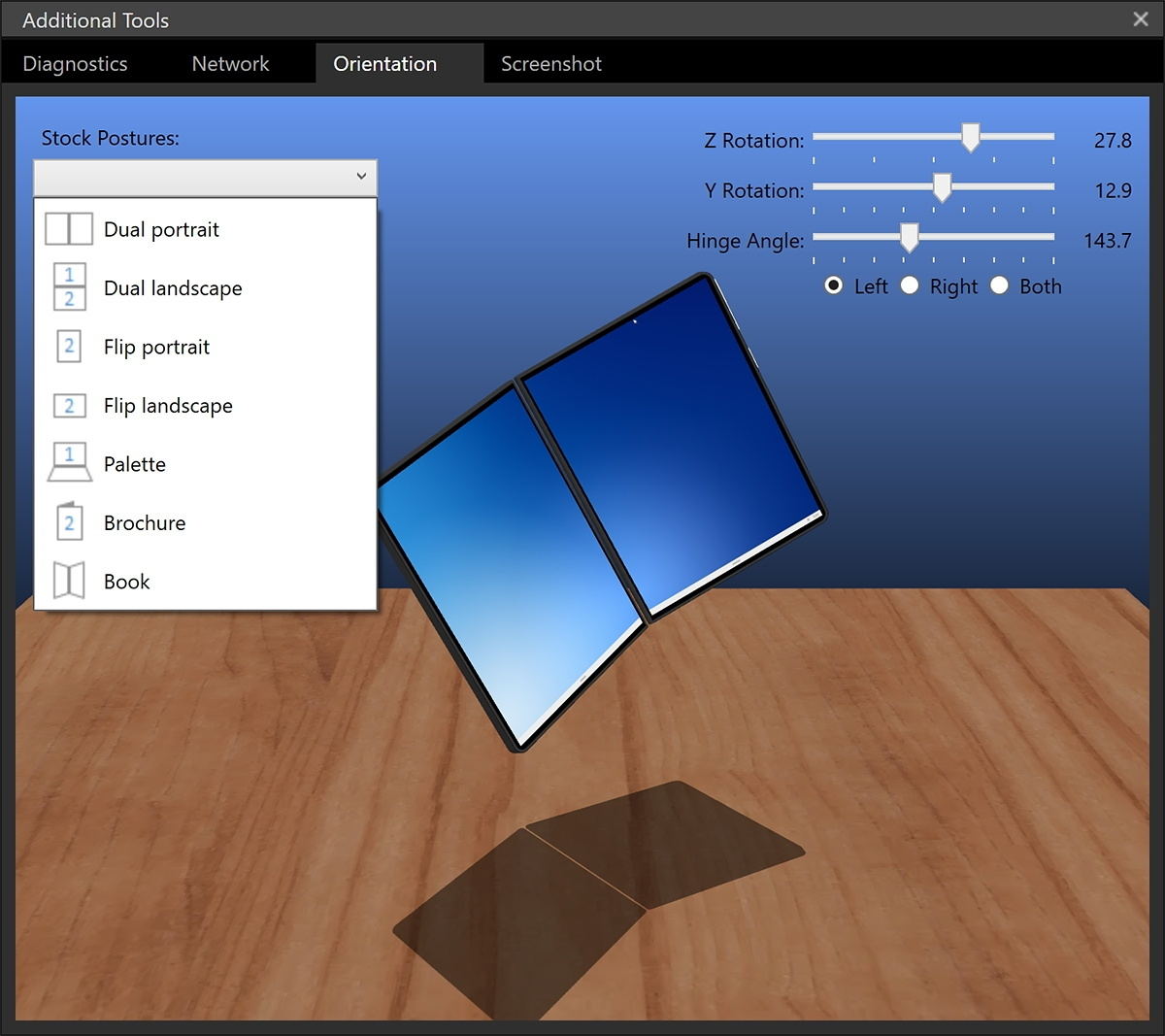Choose Dual landscape from the list
Image resolution: width=1165 pixels, height=1036 pixels.
206,287
